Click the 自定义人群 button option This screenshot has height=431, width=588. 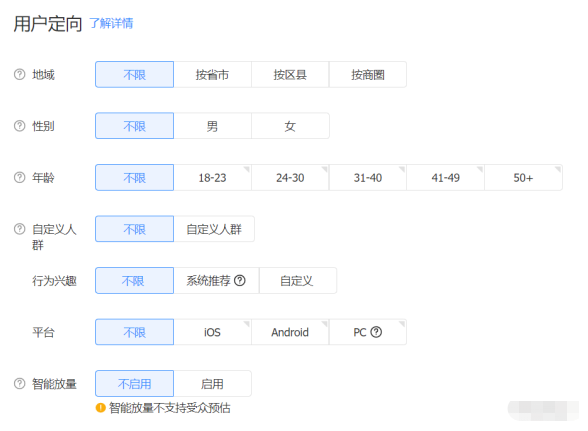(214, 229)
